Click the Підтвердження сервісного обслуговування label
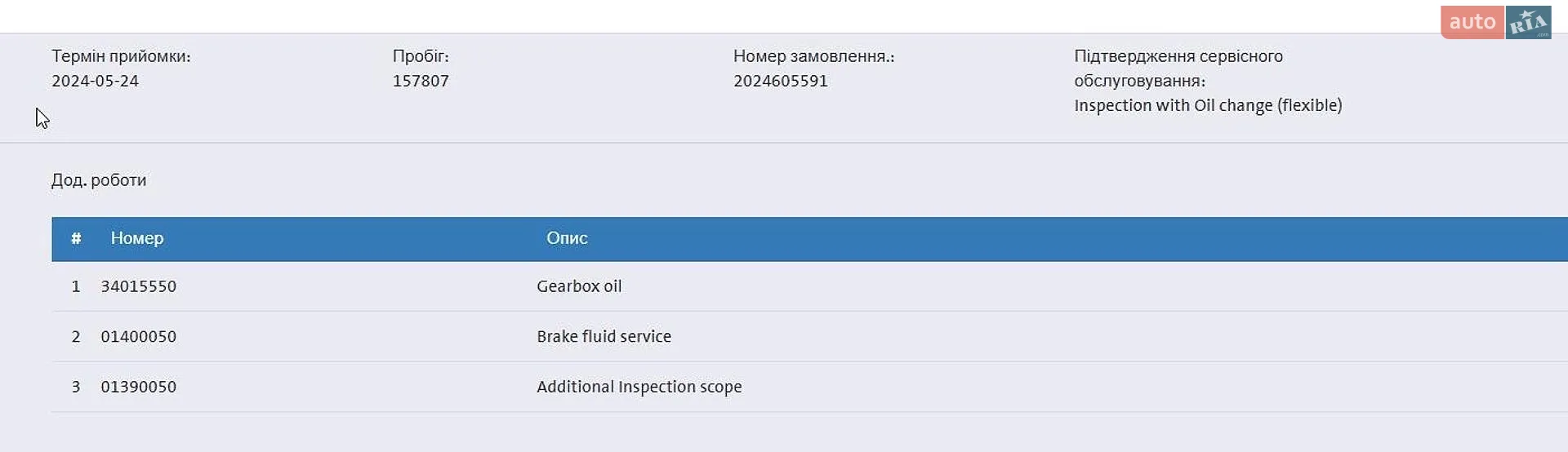Image resolution: width=1568 pixels, height=452 pixels. click(1178, 69)
